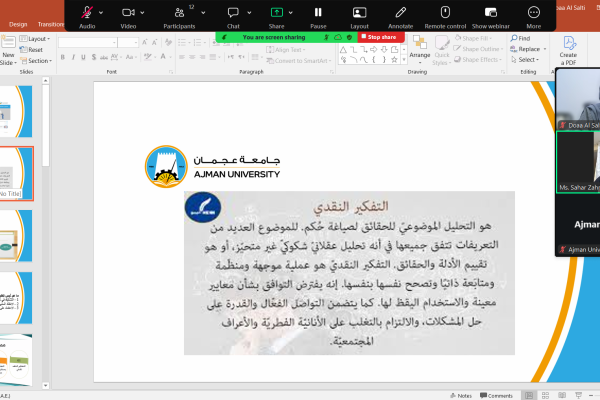The image size is (600, 400).
Task: Open the Align Text menu
Action: tap(285, 50)
